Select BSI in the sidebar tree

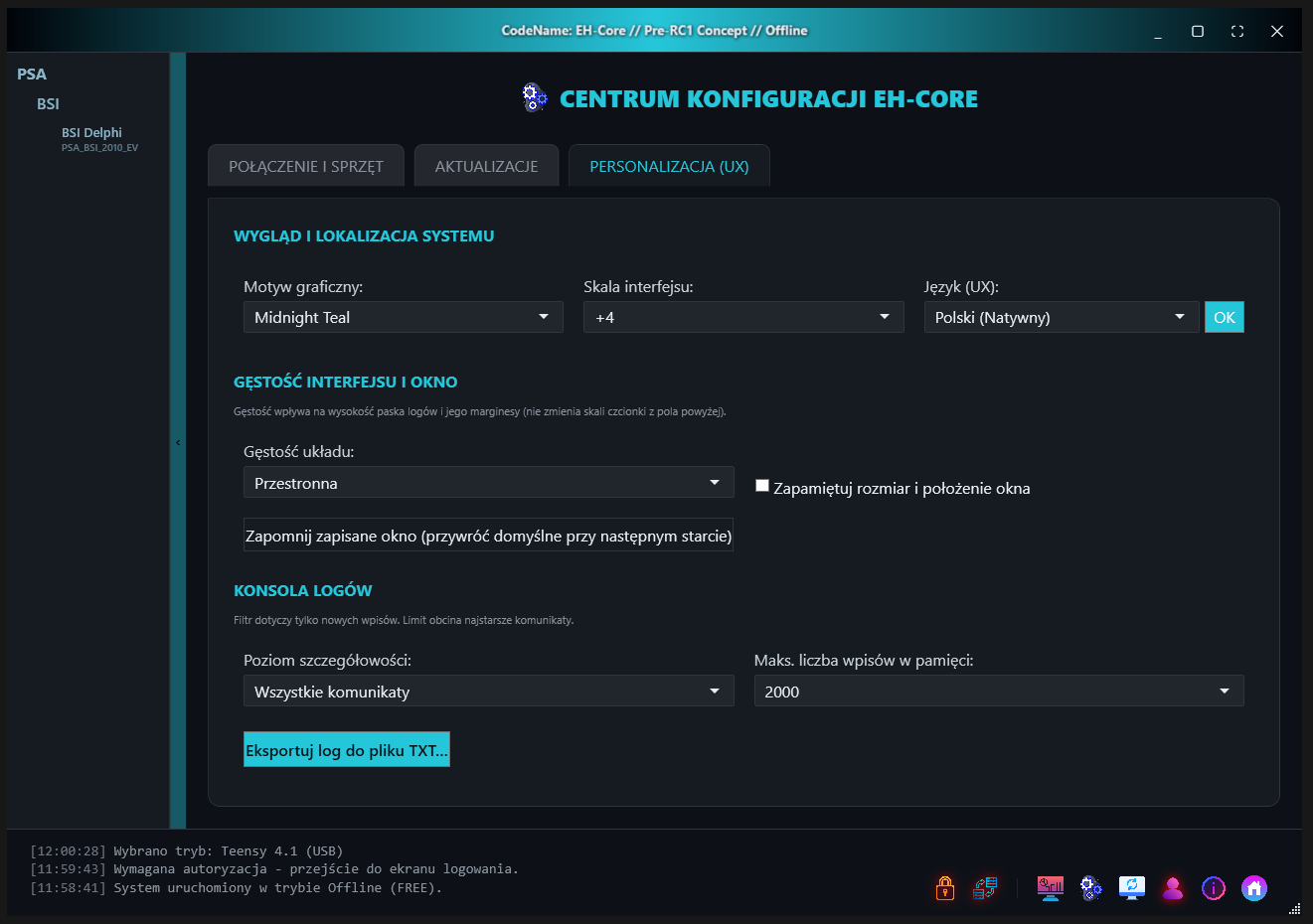48,103
